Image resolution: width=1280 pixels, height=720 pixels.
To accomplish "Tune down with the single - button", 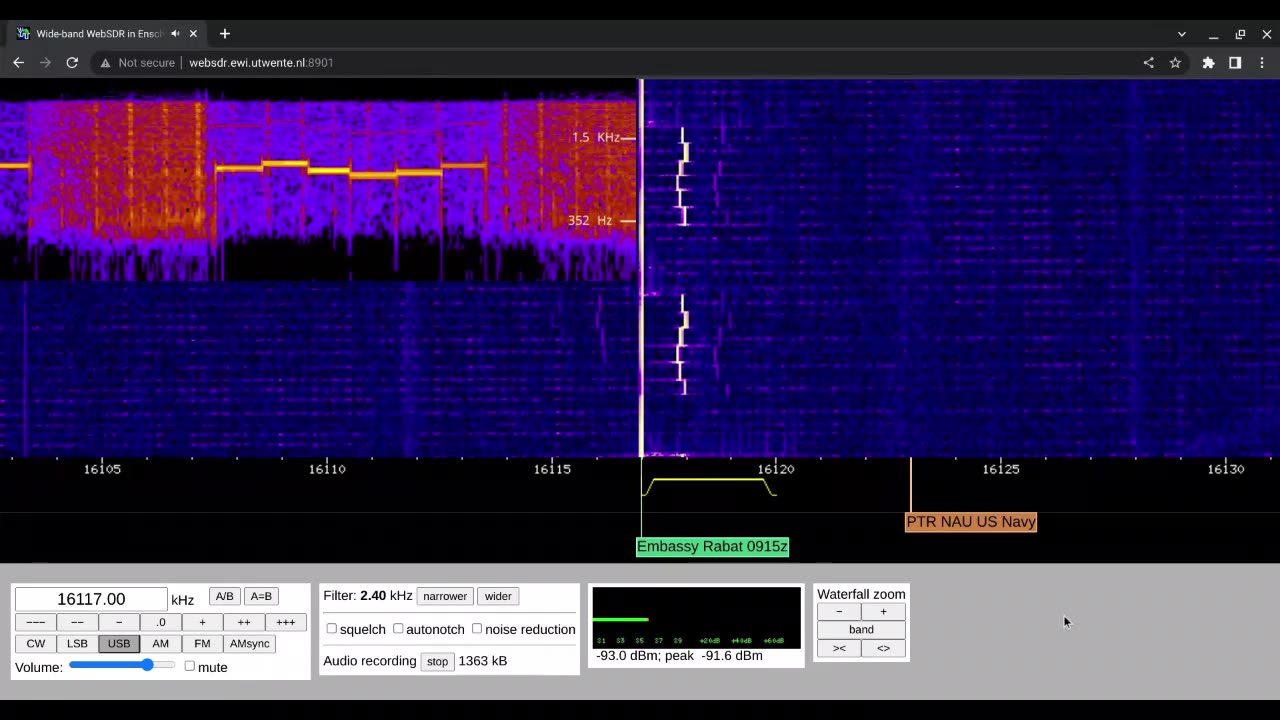I will coord(119,622).
